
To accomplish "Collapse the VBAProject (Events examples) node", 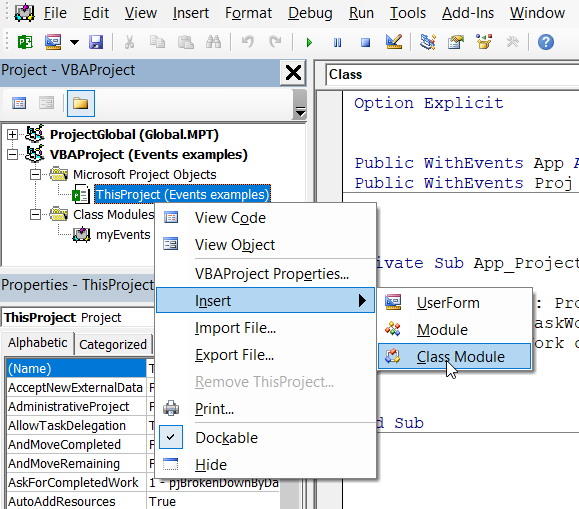I will 12,154.
